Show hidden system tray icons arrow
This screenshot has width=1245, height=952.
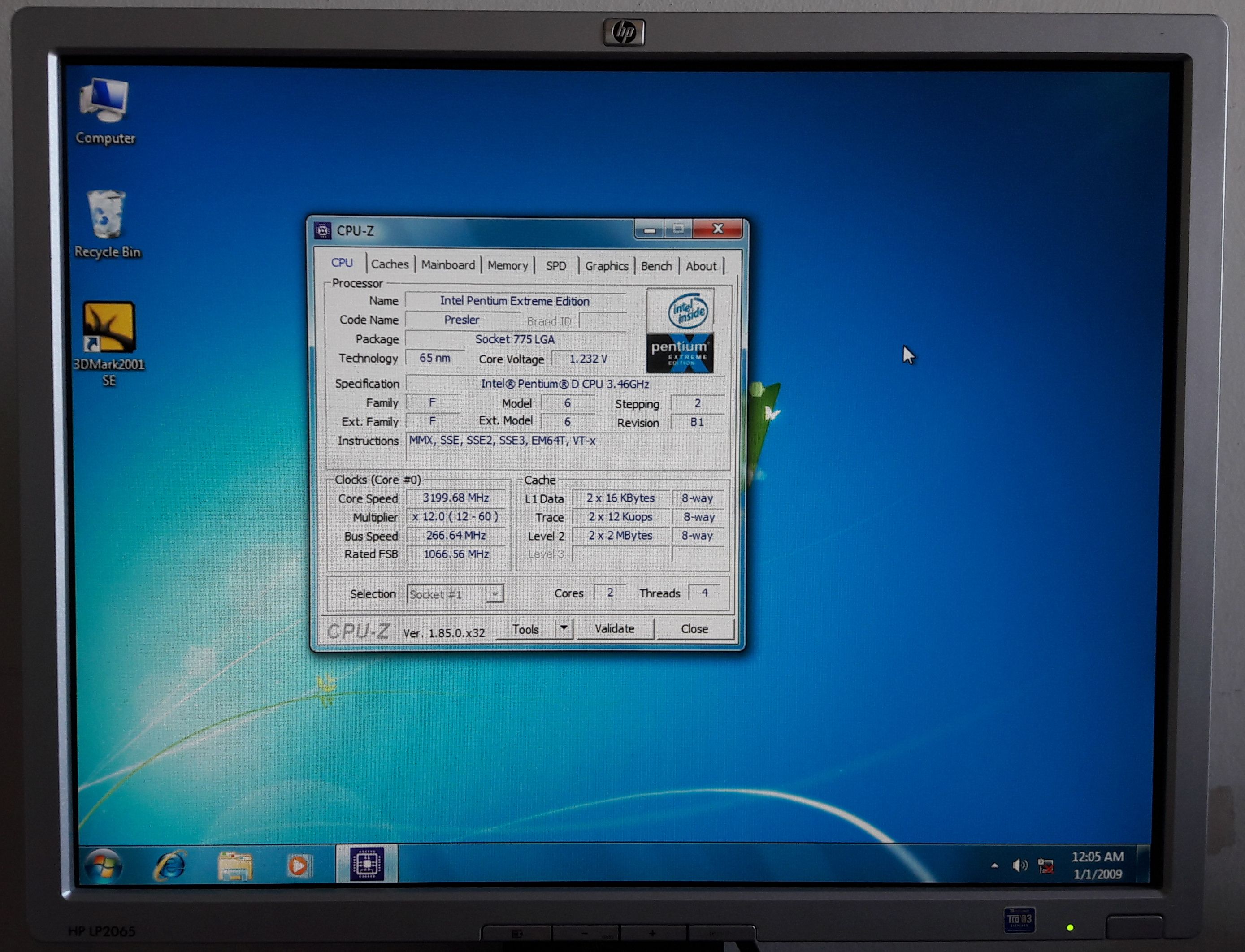994,866
